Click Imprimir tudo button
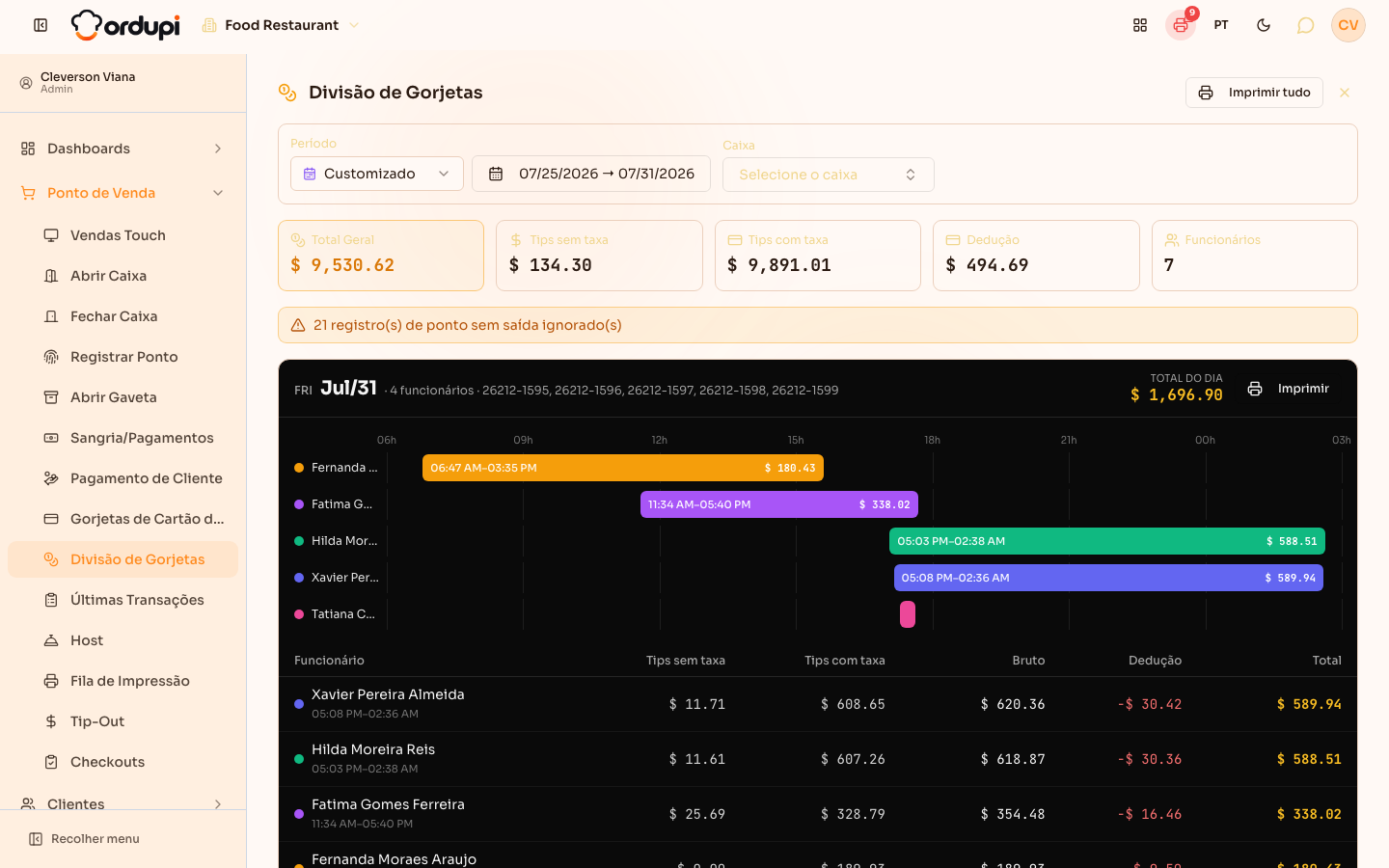This screenshot has width=1389, height=868. pos(1254,93)
